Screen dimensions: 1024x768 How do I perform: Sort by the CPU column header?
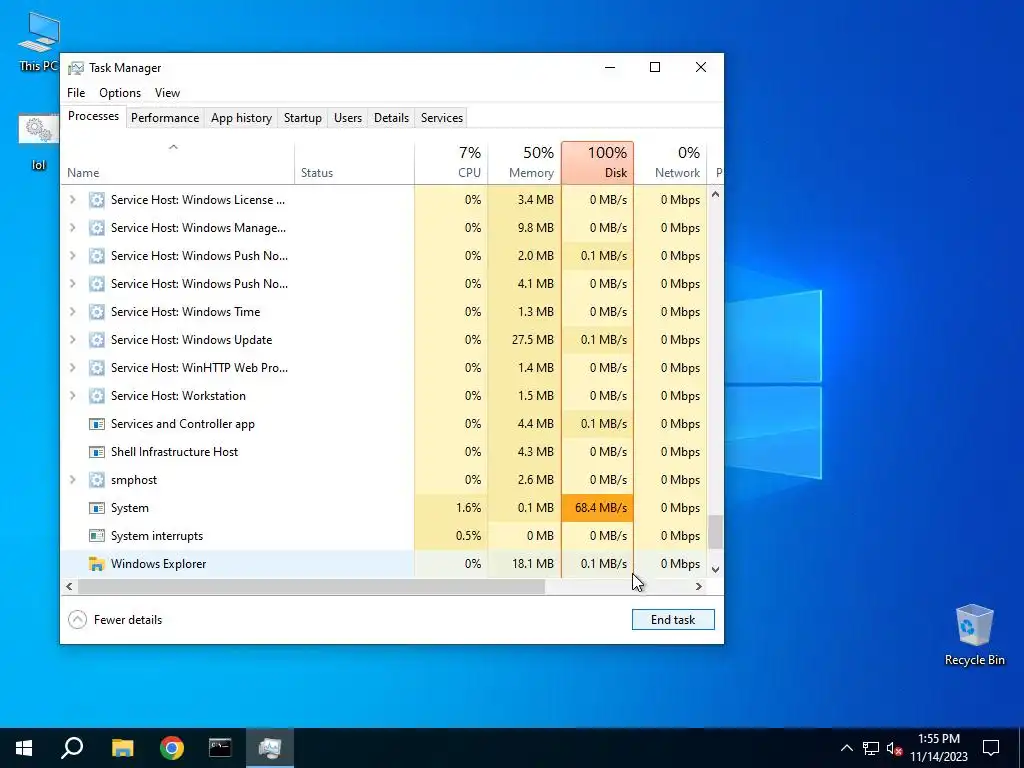click(451, 163)
